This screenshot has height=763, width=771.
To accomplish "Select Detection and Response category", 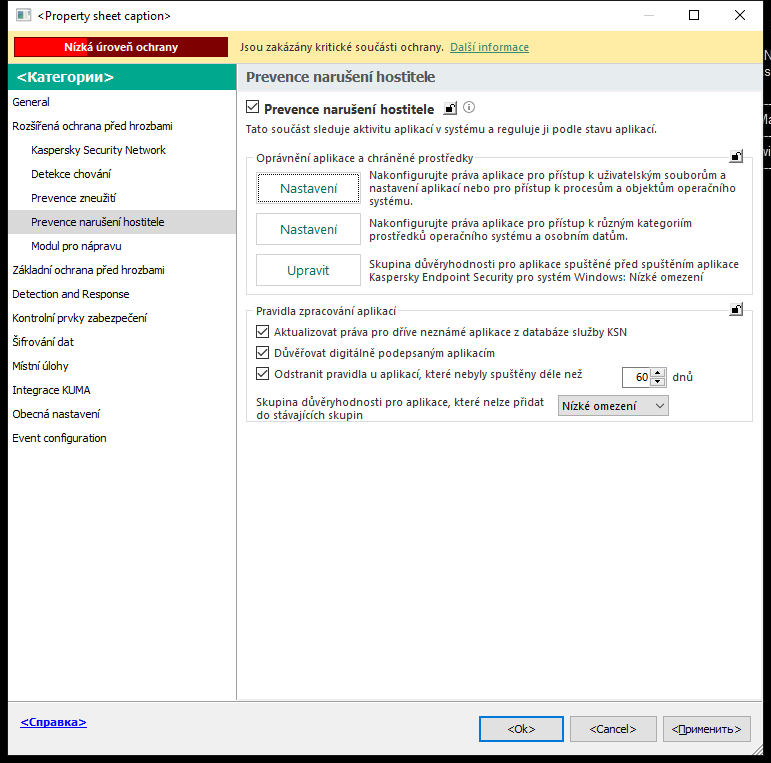I will [x=122, y=294].
